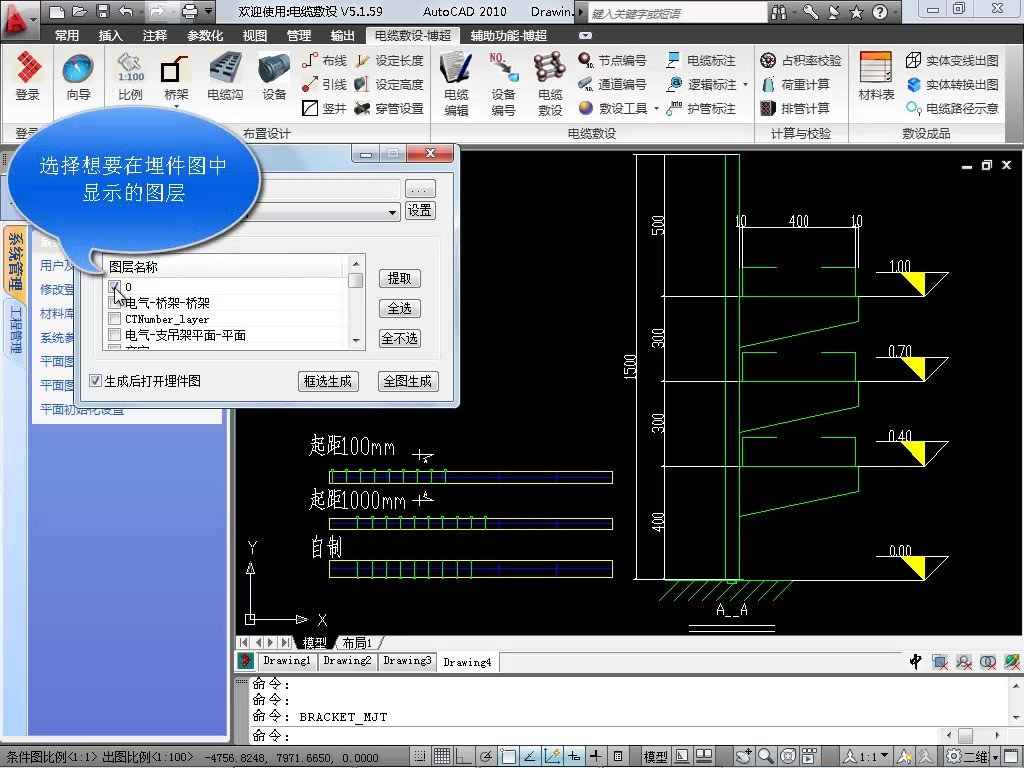This screenshot has width=1024, height=768.
Task: Click the Print icon in quick access toolbar
Action: tap(189, 11)
